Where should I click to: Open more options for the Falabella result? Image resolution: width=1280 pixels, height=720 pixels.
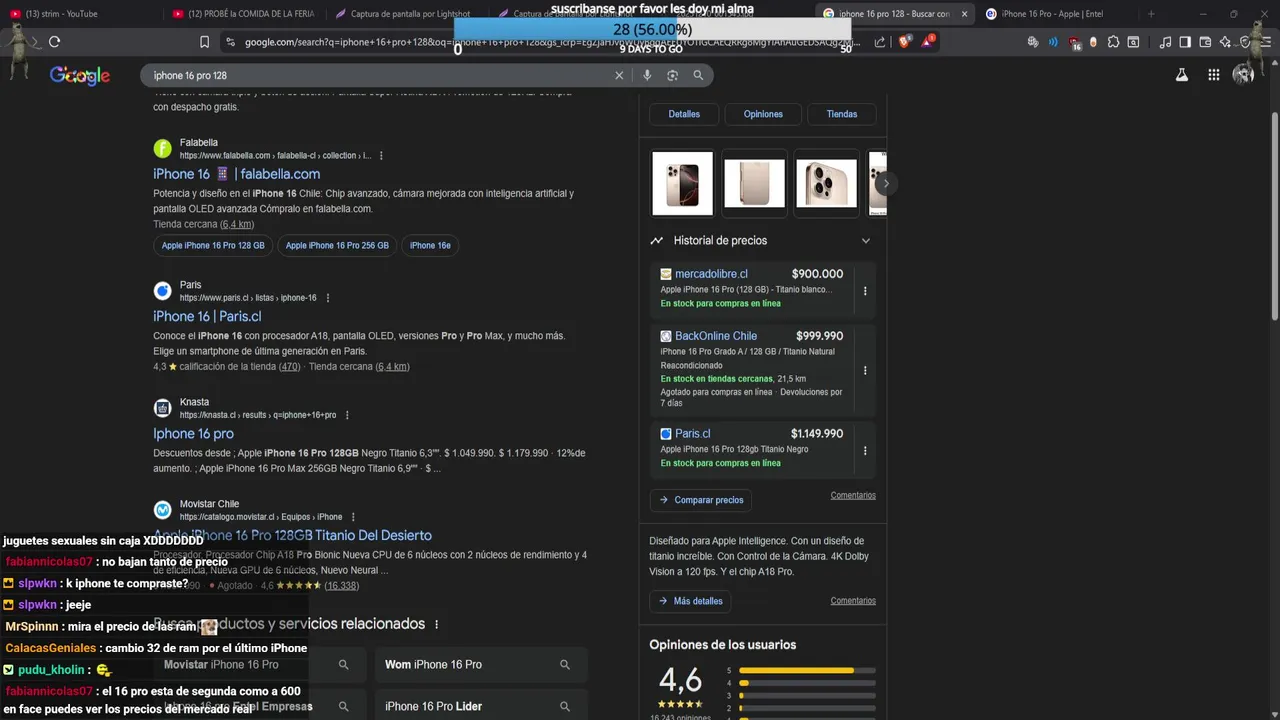click(381, 156)
